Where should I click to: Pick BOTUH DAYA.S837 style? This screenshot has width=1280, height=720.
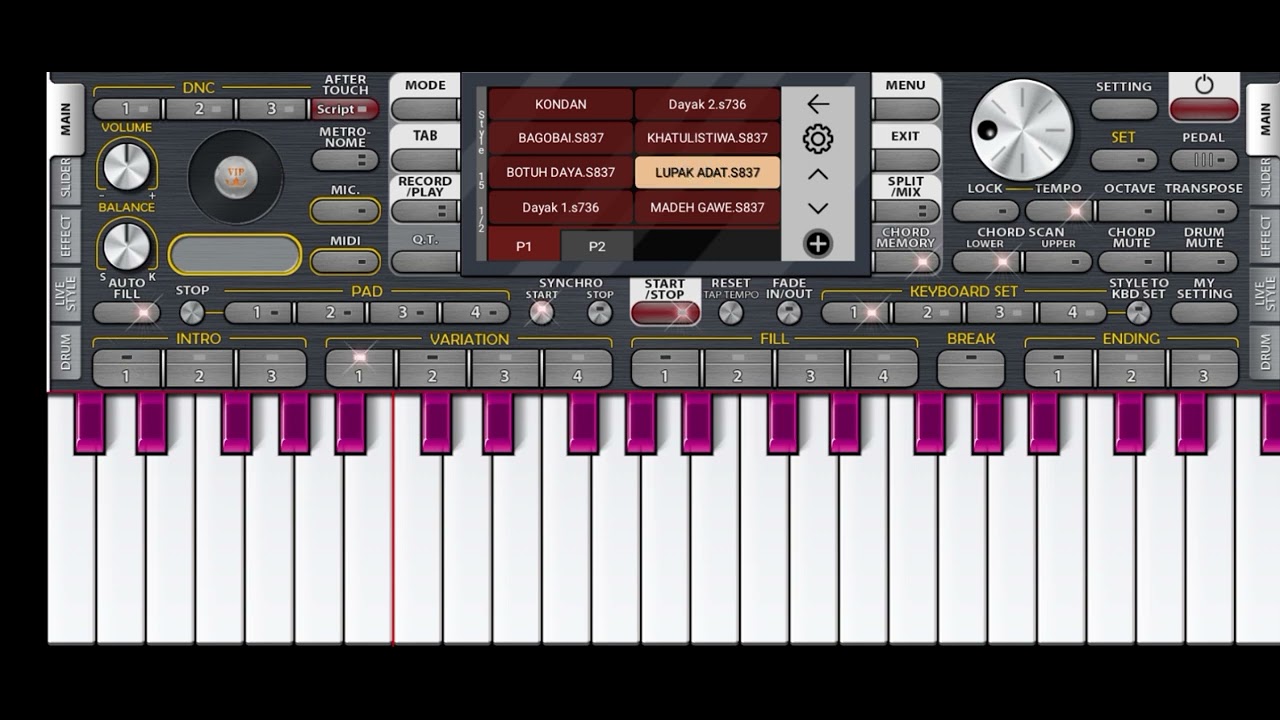pos(561,172)
